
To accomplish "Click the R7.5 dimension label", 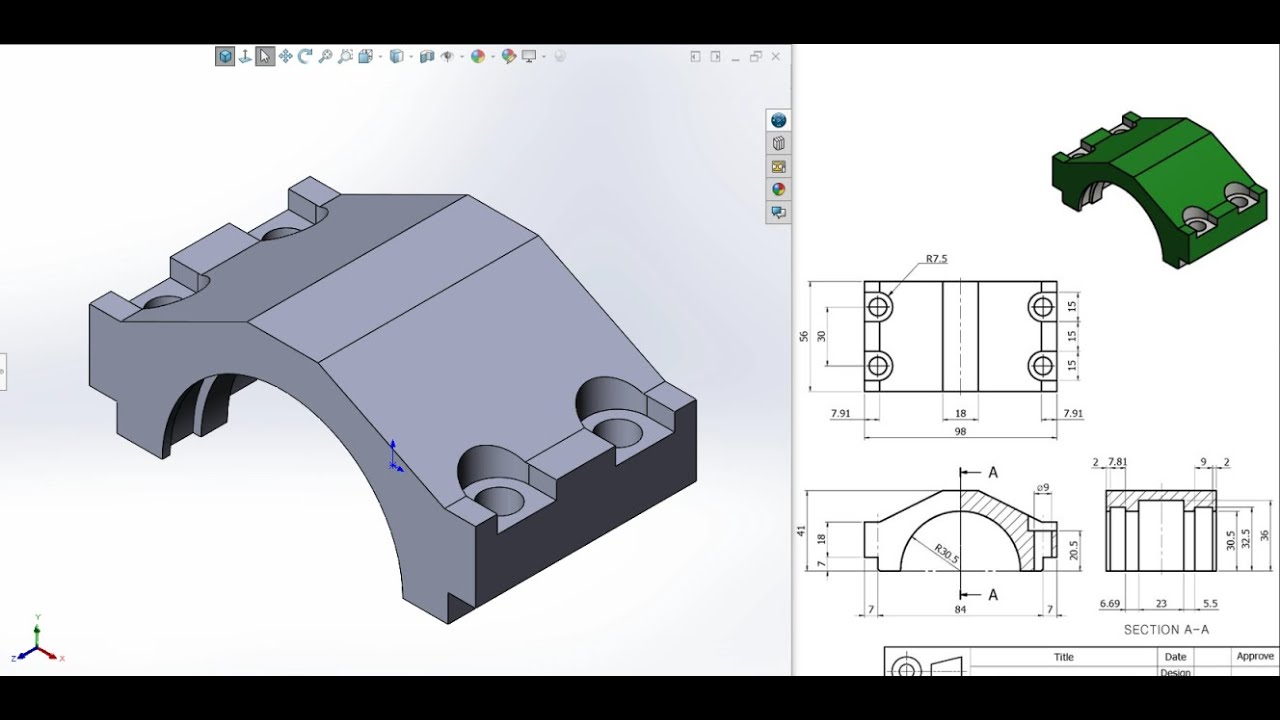I will point(936,259).
